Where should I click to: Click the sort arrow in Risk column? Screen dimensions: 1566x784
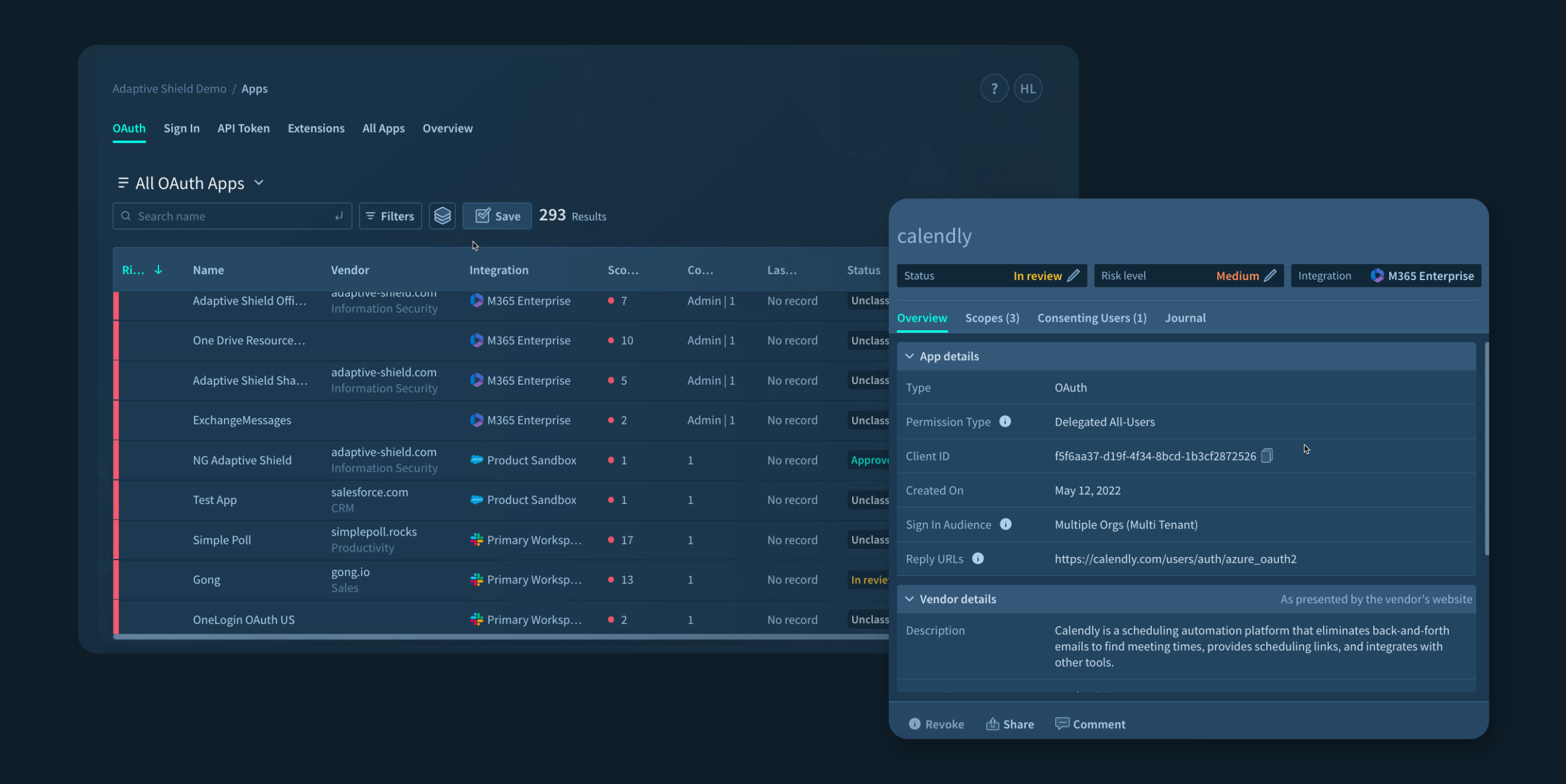coord(158,270)
